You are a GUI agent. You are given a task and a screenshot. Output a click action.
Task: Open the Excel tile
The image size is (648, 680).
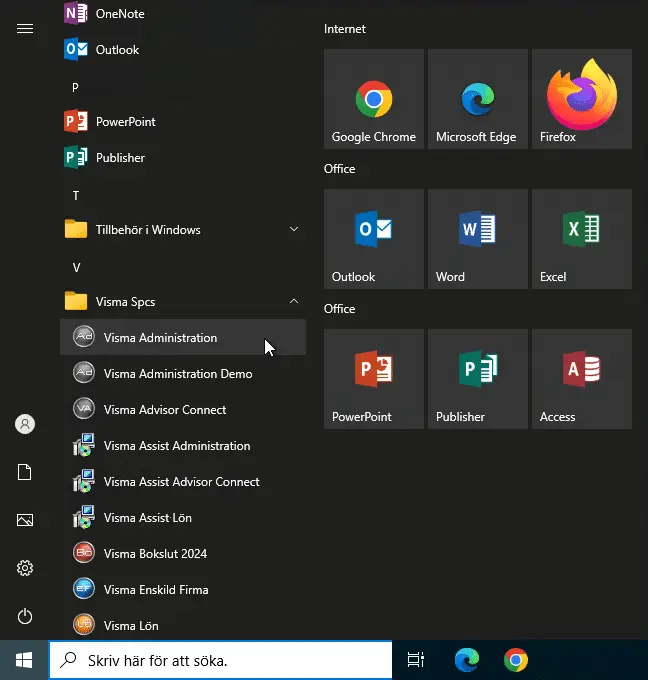582,239
